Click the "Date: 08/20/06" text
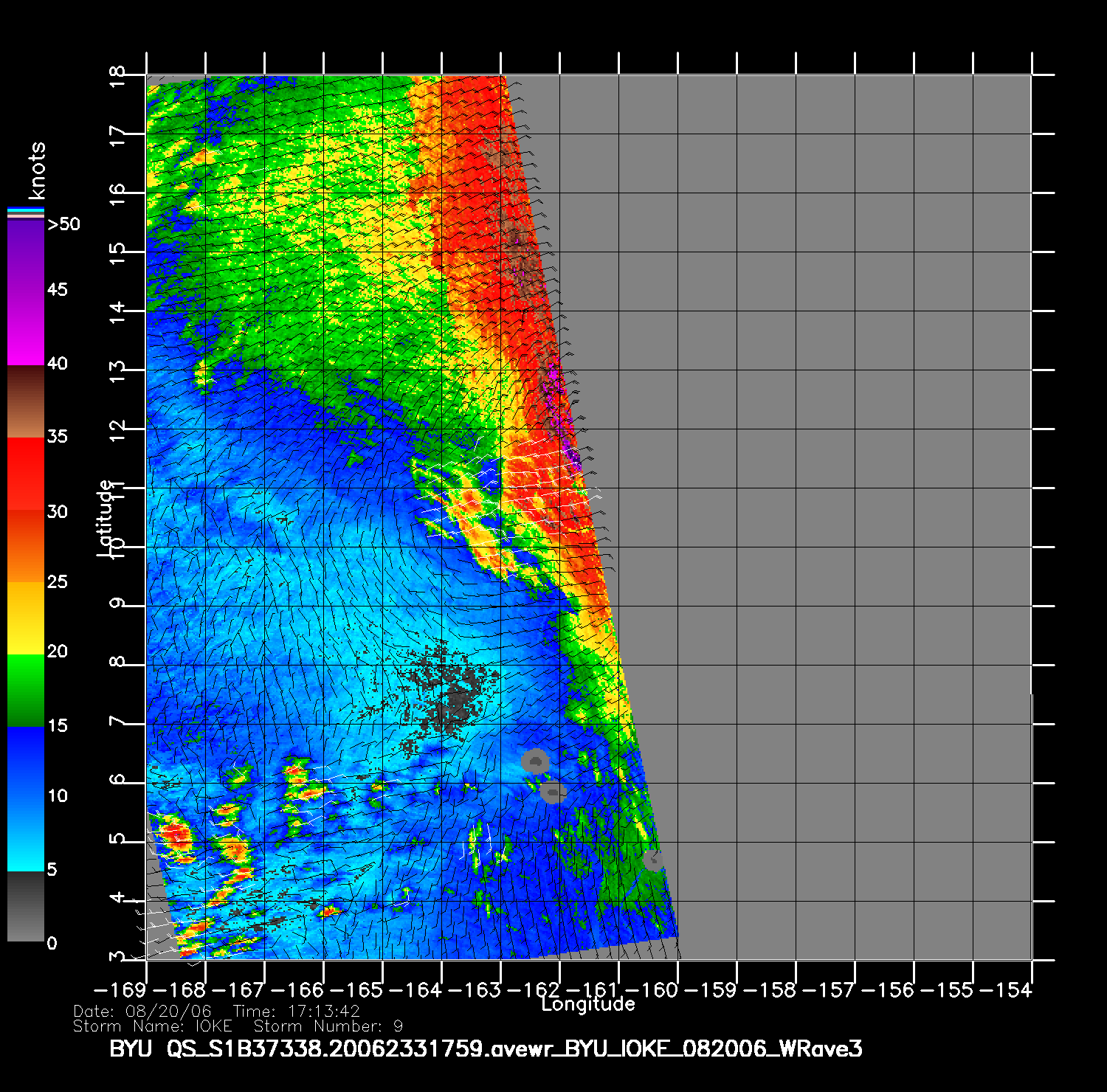 pos(142,1012)
